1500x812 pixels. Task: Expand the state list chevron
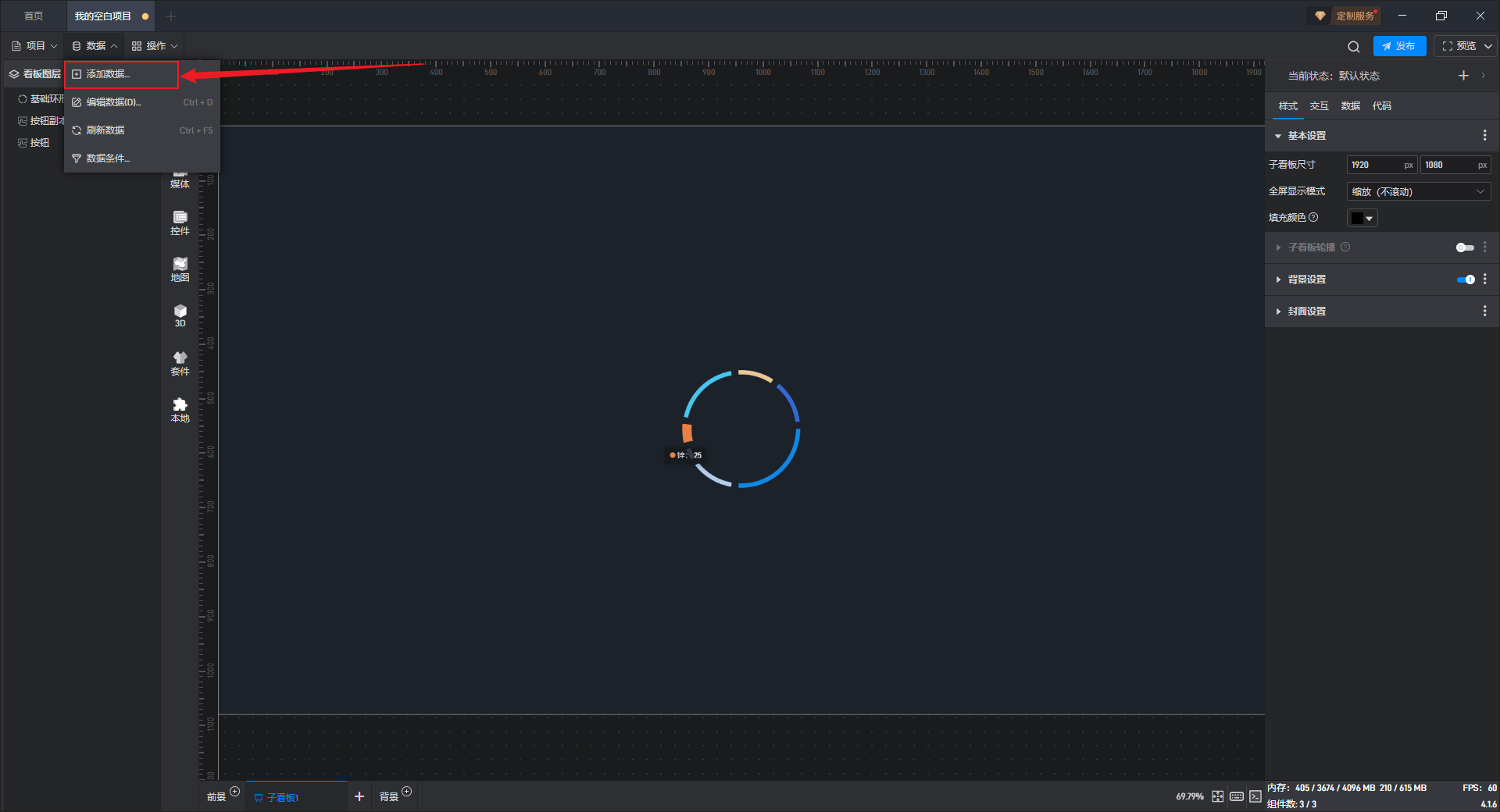pyautogui.click(x=1483, y=76)
